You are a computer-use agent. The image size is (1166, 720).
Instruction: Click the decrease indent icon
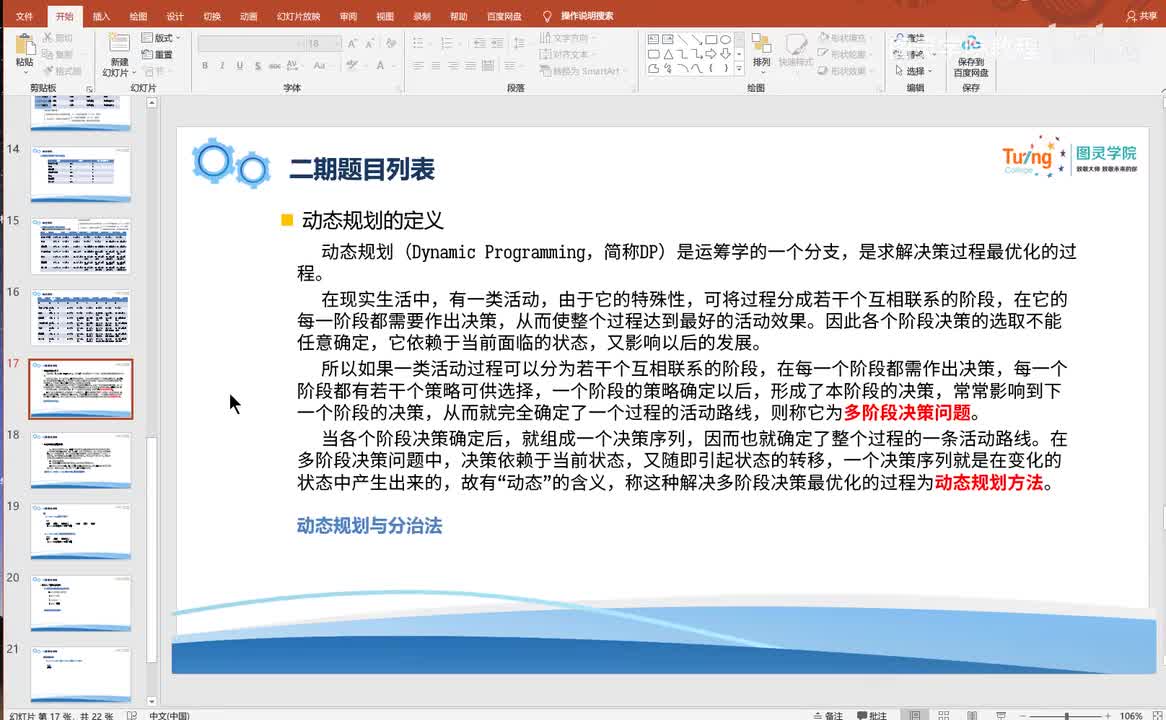click(x=479, y=43)
